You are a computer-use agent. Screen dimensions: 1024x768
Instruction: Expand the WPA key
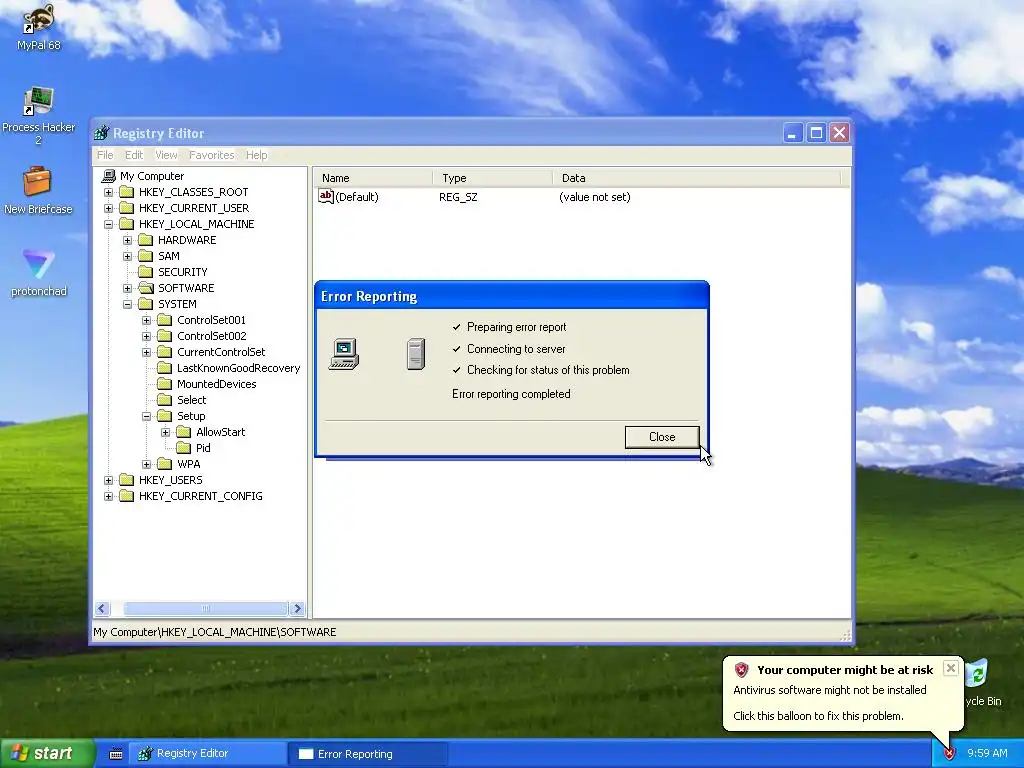tap(146, 464)
